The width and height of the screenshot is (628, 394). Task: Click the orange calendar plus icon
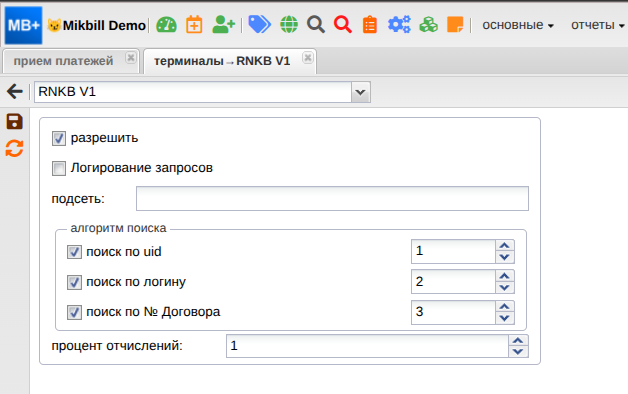[x=194, y=25]
